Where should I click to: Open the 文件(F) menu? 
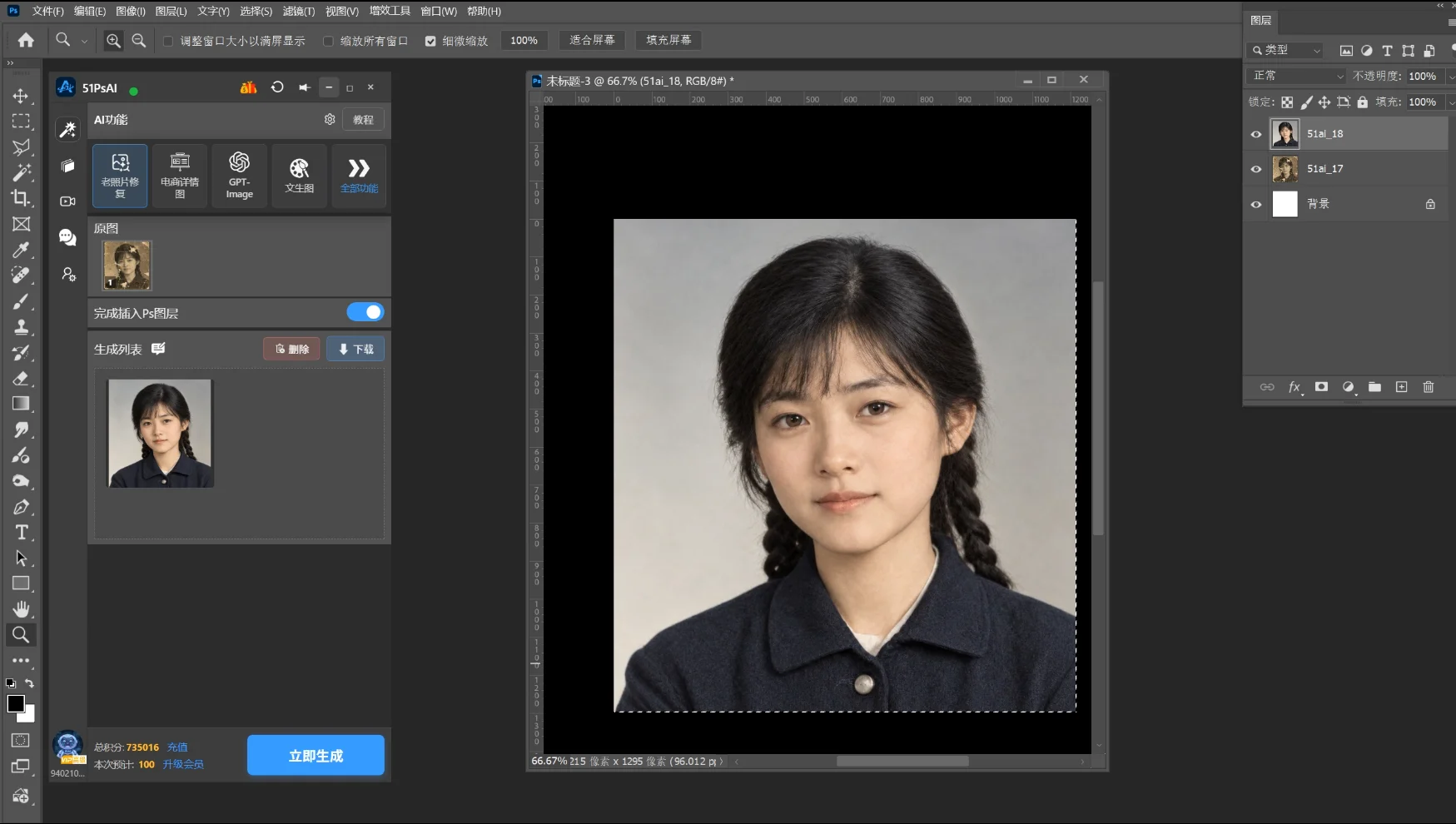point(47,11)
